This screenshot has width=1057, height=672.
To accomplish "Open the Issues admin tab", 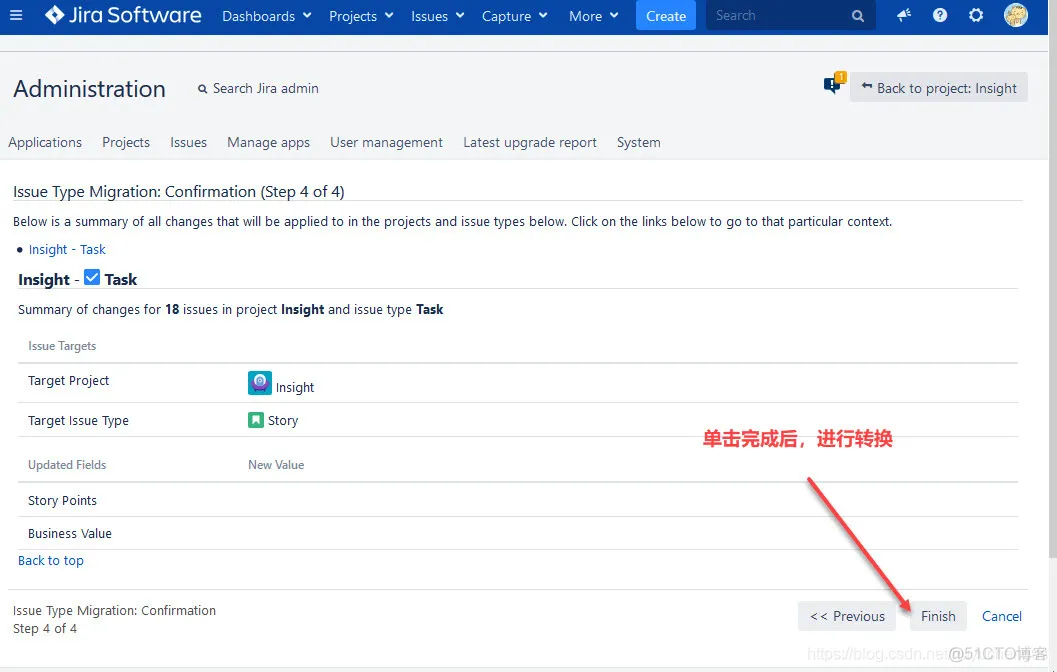I will point(188,142).
